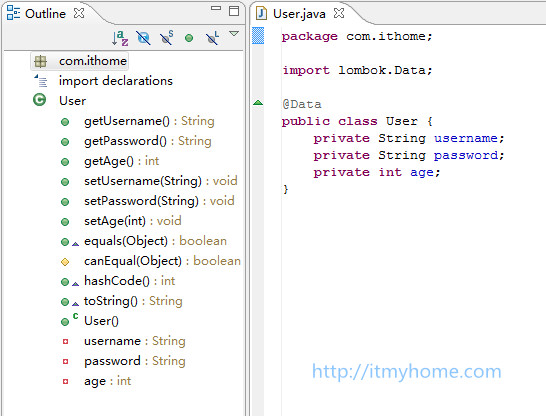Click 'username' field in editor code
546x416 pixels.
(466, 139)
